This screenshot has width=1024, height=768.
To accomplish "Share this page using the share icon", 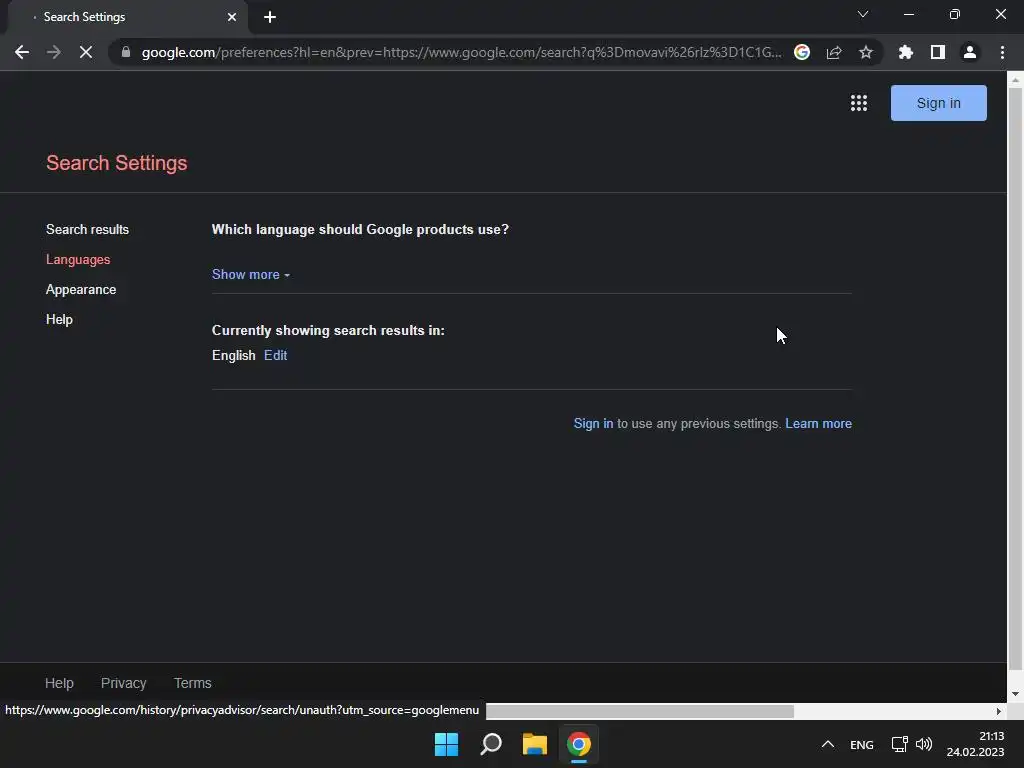I will pos(834,52).
